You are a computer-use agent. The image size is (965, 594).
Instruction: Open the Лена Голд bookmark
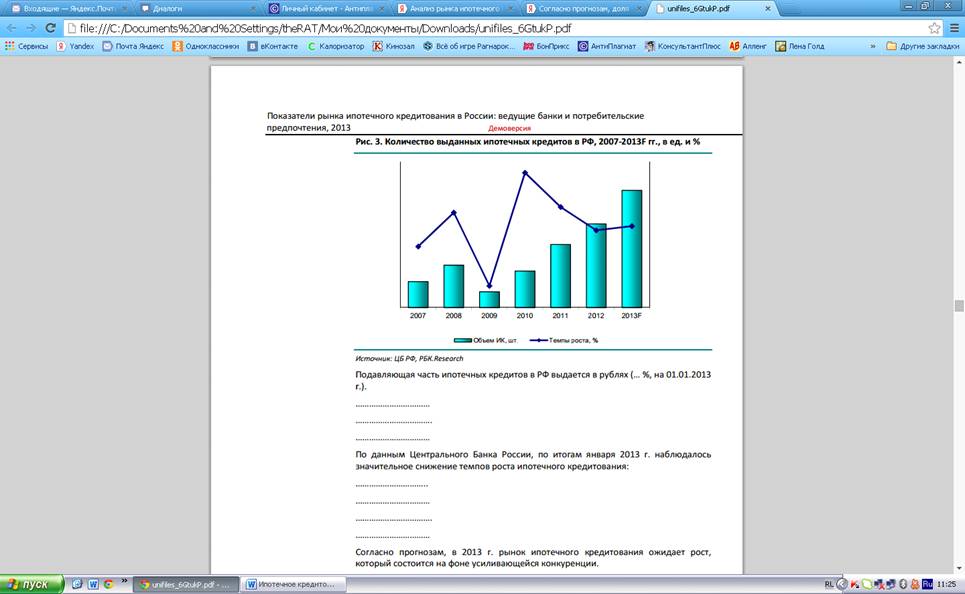click(x=800, y=46)
